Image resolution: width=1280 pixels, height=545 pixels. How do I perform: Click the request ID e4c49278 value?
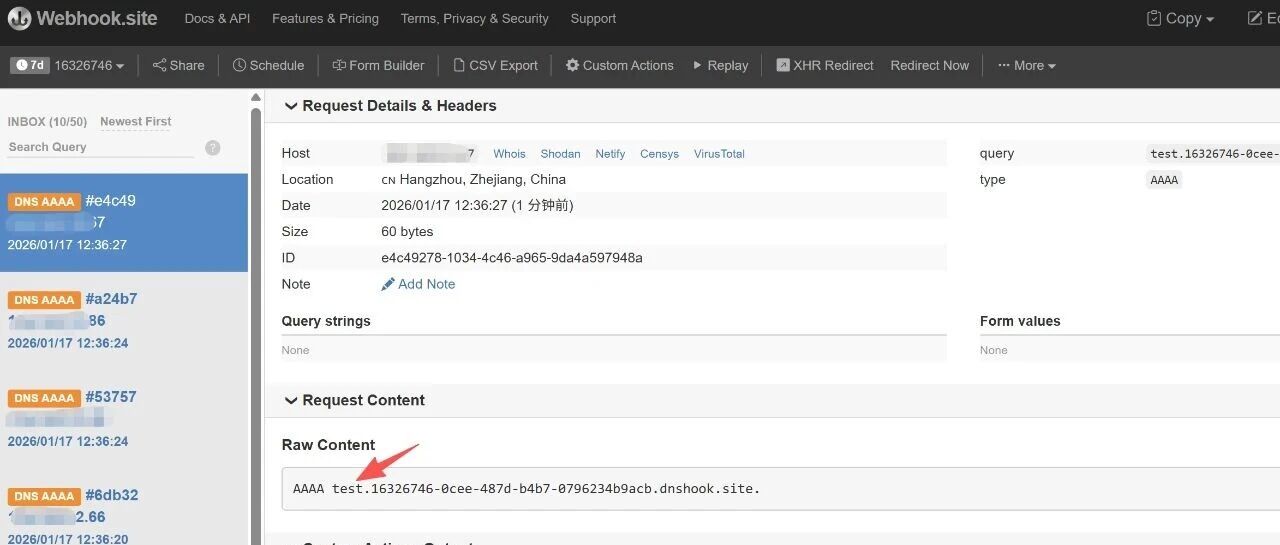tap(512, 258)
